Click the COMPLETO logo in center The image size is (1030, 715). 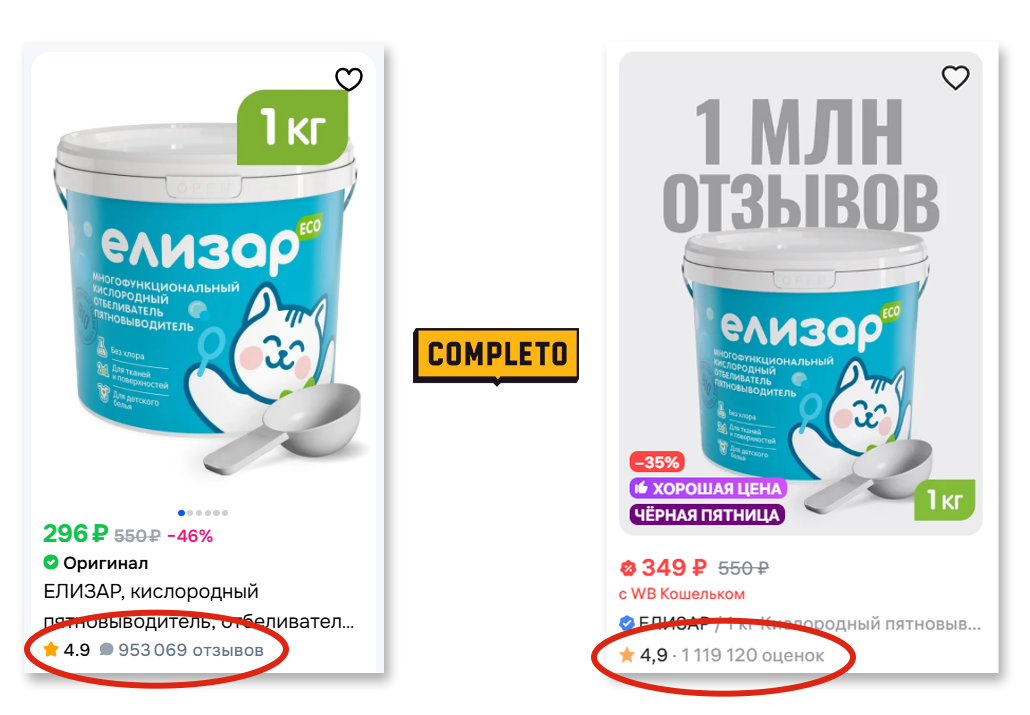(497, 355)
